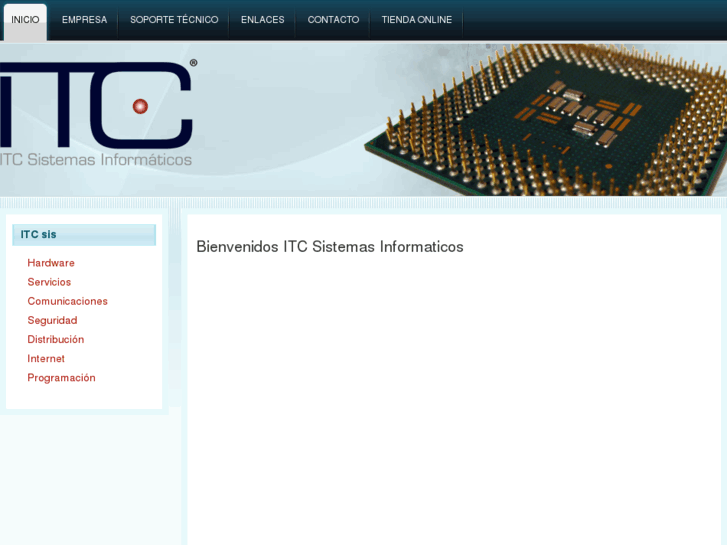The width and height of the screenshot is (727, 545).
Task: Select the Seguridad link
Action: [x=52, y=321]
